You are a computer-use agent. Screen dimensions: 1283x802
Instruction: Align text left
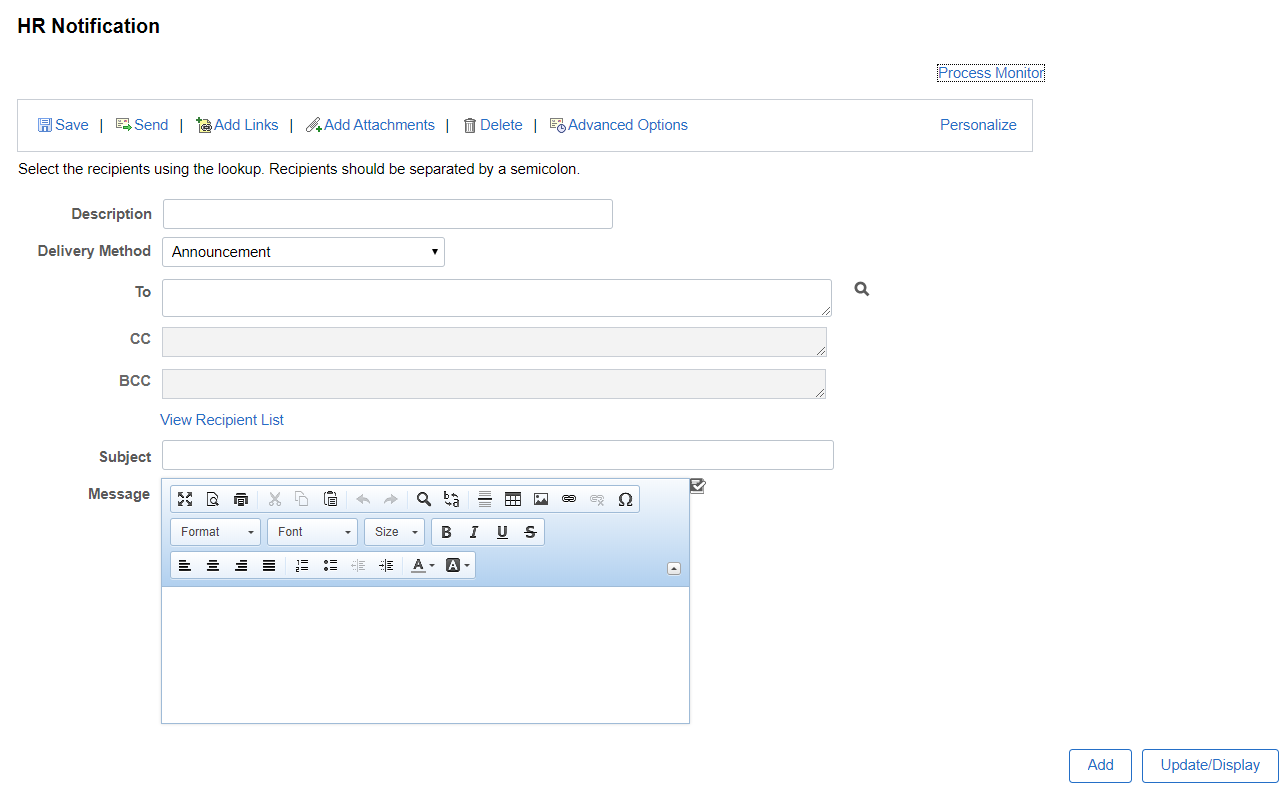185,566
